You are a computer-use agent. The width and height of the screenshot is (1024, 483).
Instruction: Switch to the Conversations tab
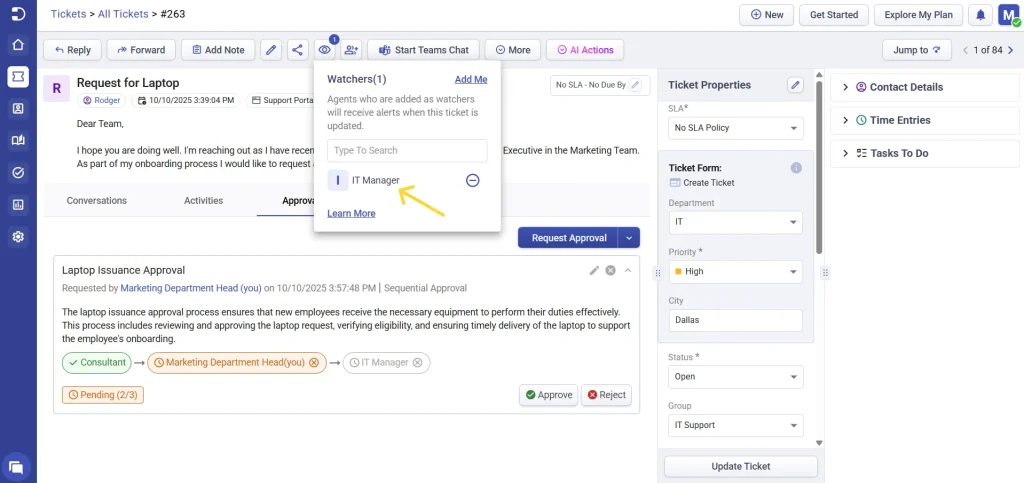(x=97, y=200)
